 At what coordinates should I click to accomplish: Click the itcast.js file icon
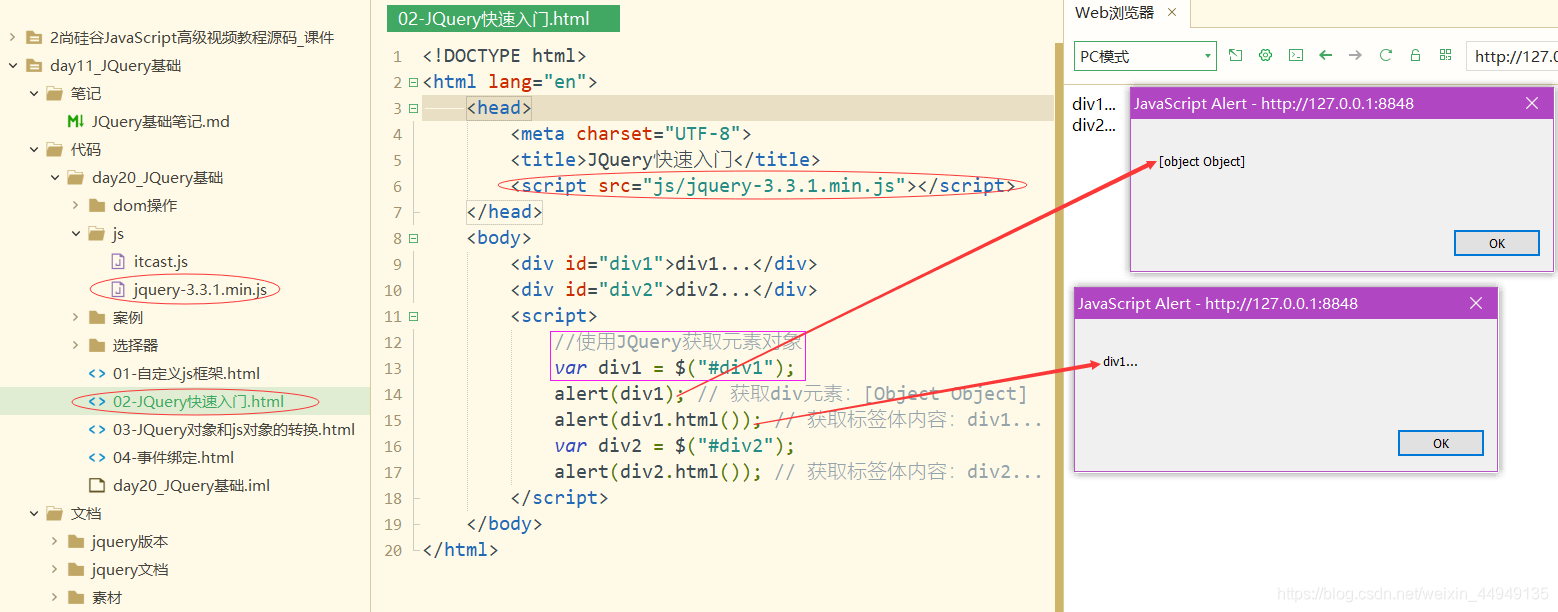pos(117,261)
